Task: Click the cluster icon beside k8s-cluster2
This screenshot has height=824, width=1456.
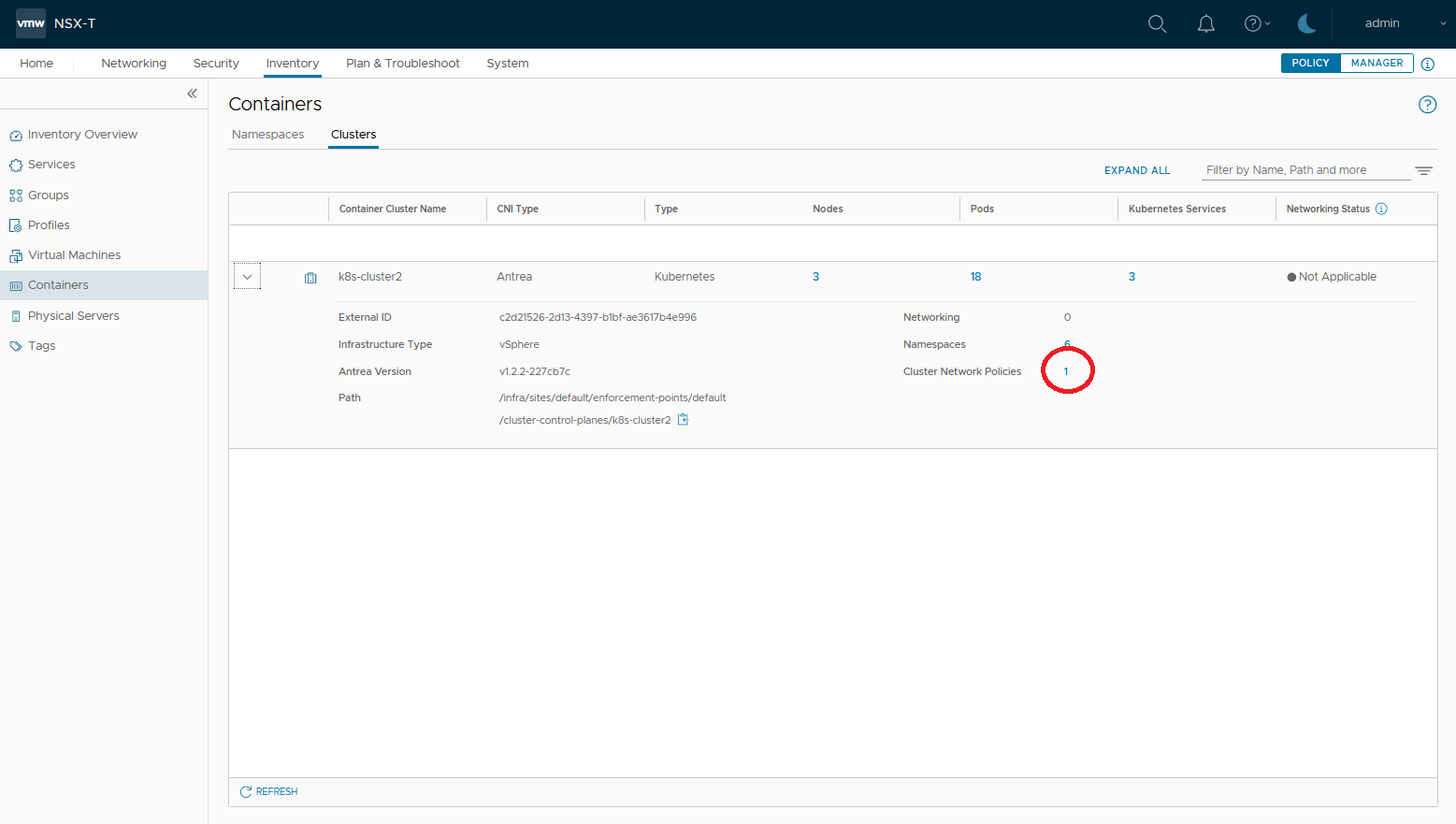Action: tap(310, 278)
